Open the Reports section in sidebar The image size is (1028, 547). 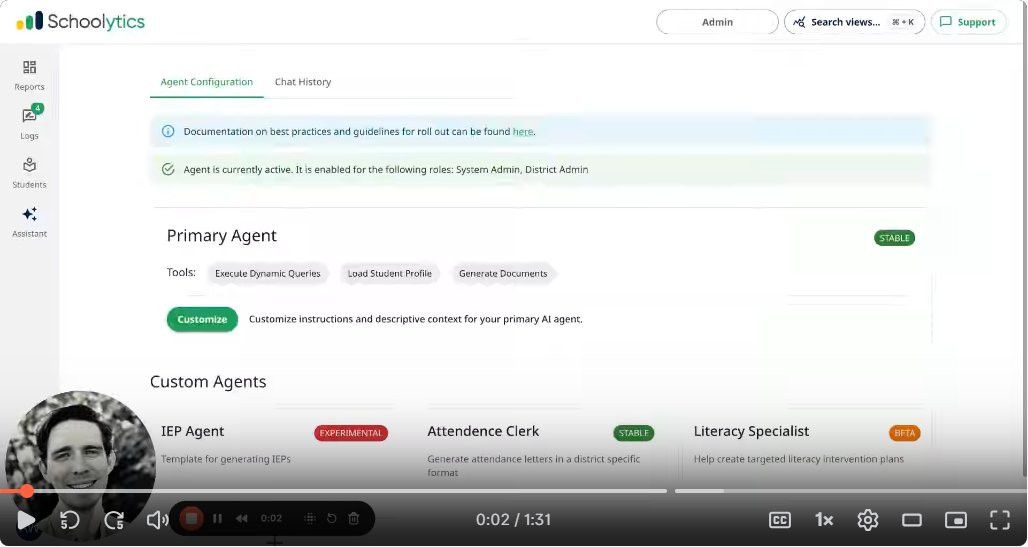coord(29,75)
